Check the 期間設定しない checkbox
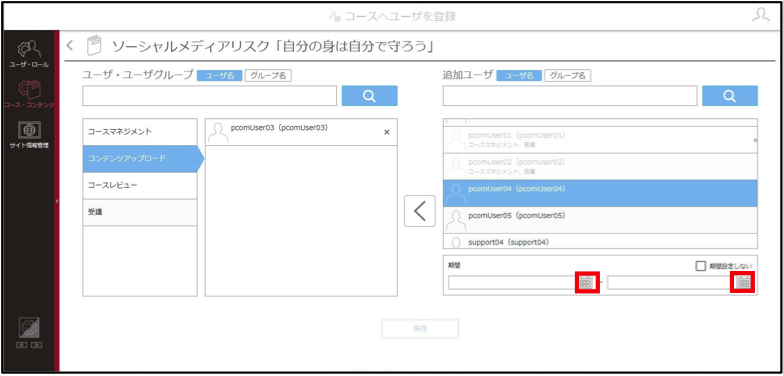Screen dimensions: 783x376 tap(701, 266)
